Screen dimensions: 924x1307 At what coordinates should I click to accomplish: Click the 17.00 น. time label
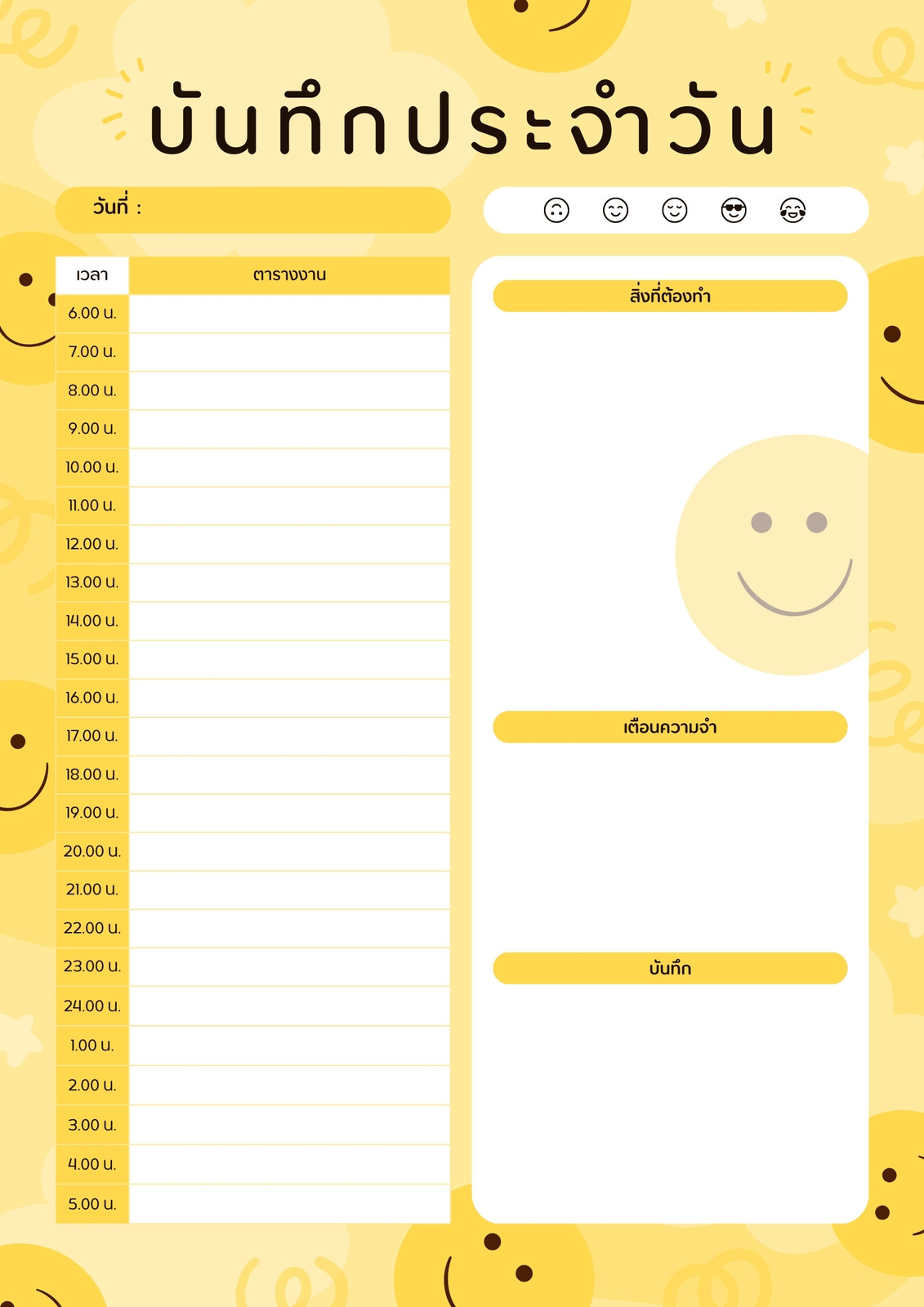[x=92, y=736]
